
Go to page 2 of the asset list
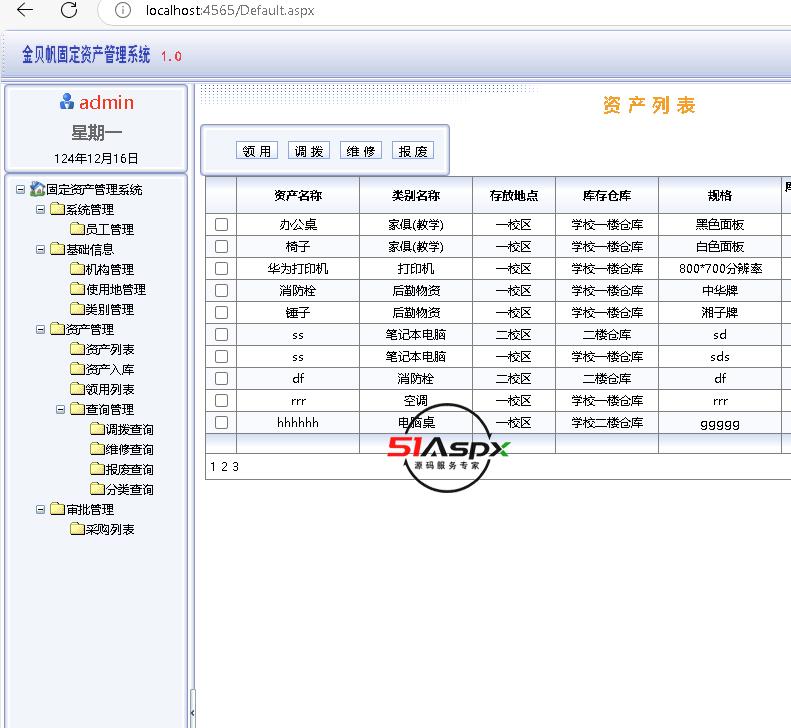point(224,466)
